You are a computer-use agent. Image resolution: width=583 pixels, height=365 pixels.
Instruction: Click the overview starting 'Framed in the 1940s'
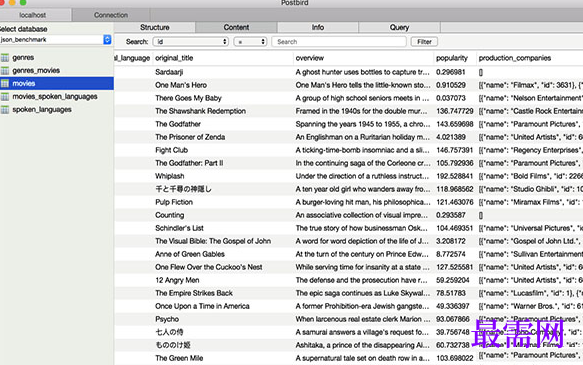coord(361,111)
